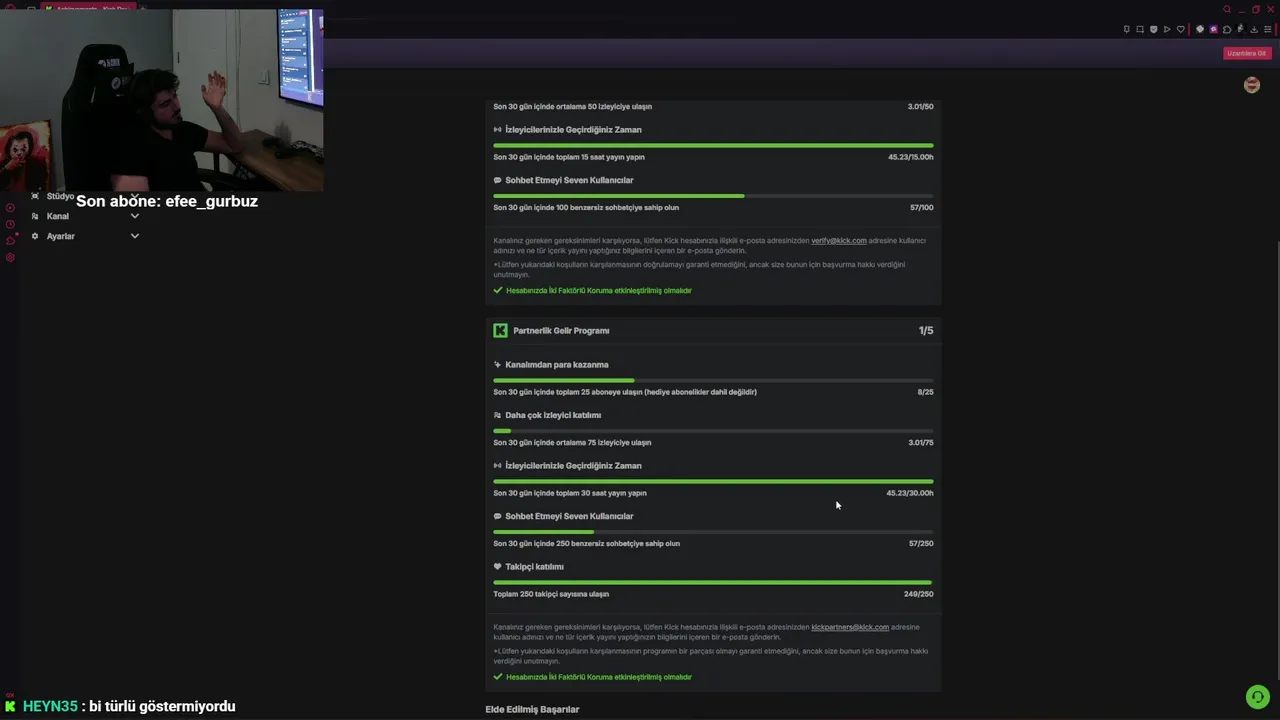Click the browser search magnifier icon
The image size is (1280, 720).
coord(1227,9)
